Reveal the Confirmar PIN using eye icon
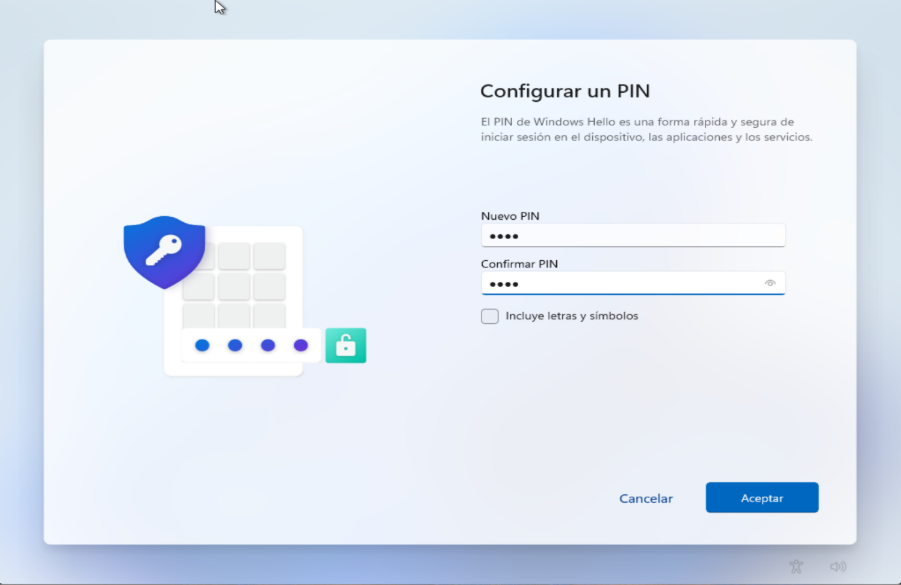The image size is (901, 585). [x=770, y=283]
